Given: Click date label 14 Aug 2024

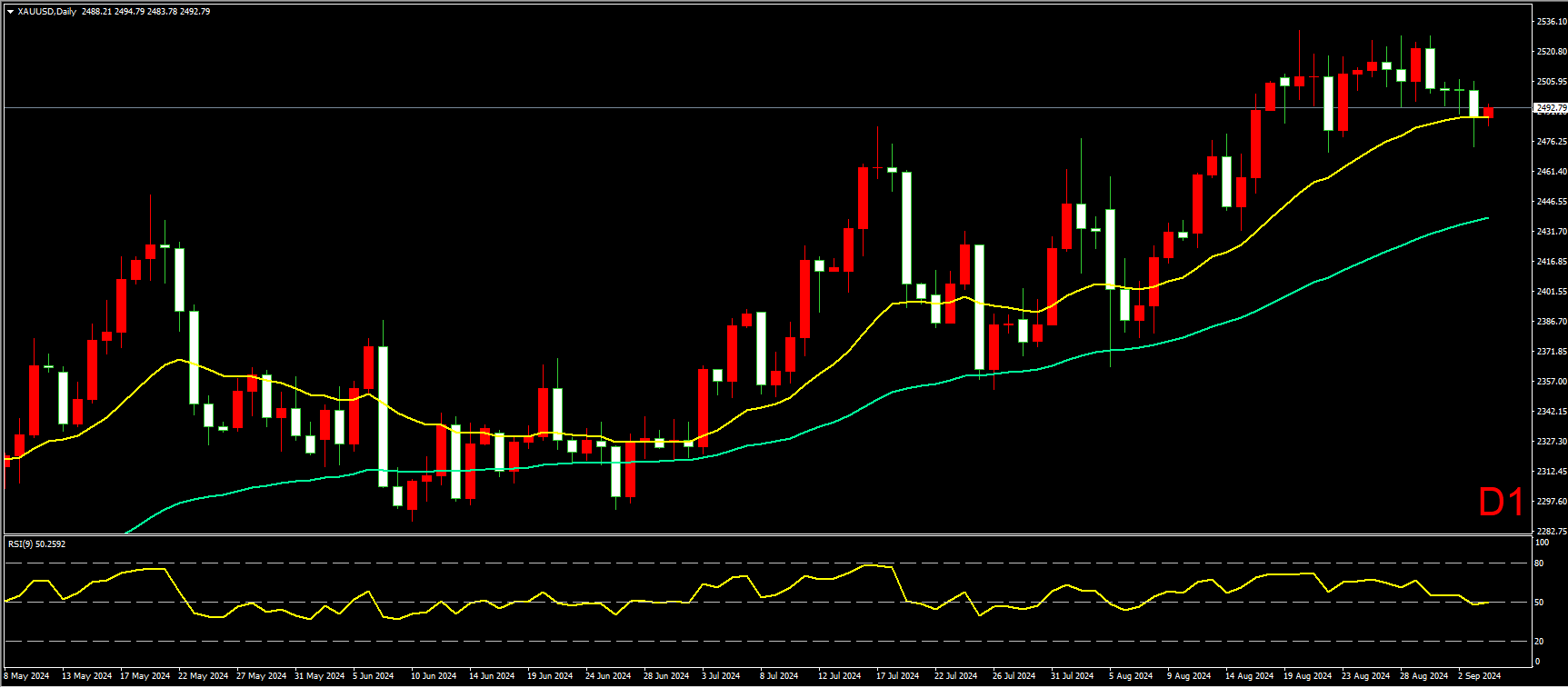Looking at the screenshot, I should pos(1249,676).
